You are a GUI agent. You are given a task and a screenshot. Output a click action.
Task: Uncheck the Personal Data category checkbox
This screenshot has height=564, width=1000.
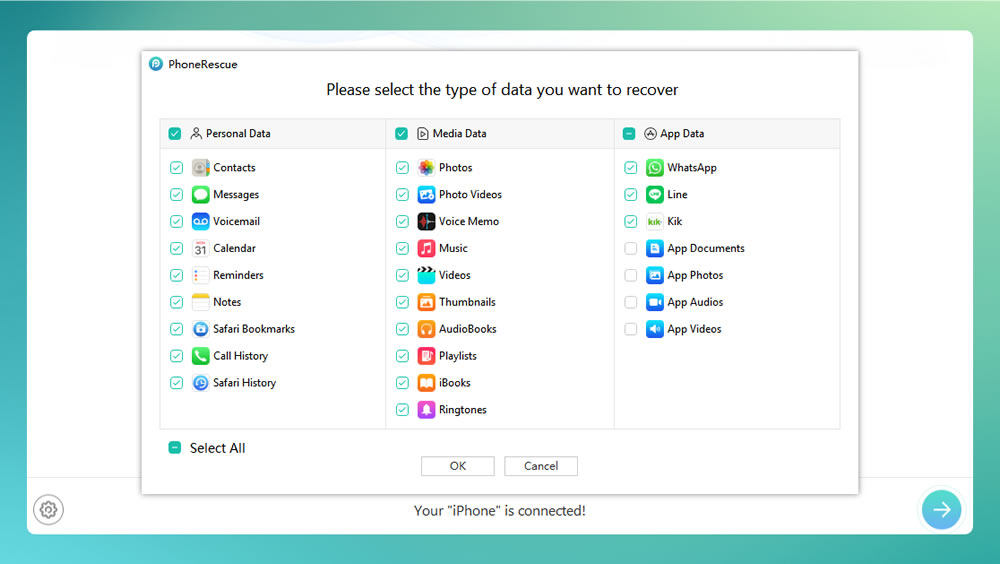coord(175,133)
